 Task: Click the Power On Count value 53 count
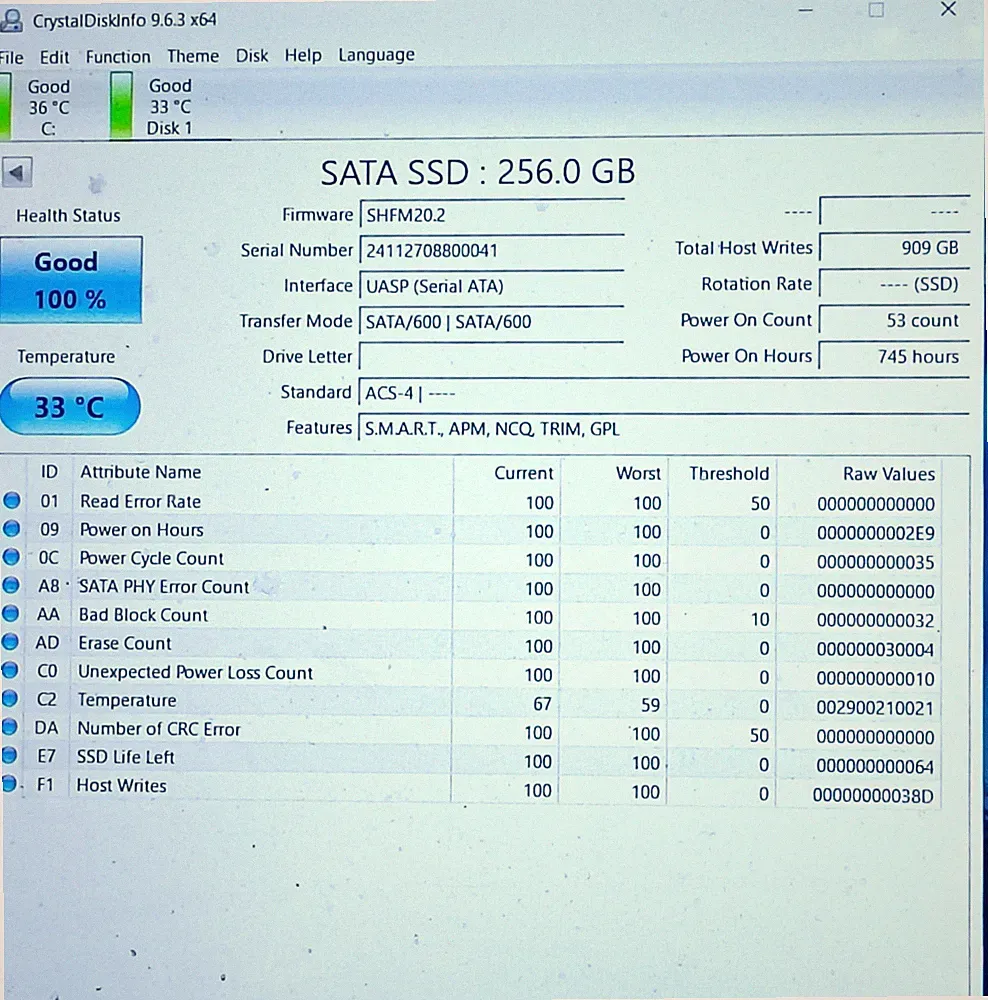894,320
